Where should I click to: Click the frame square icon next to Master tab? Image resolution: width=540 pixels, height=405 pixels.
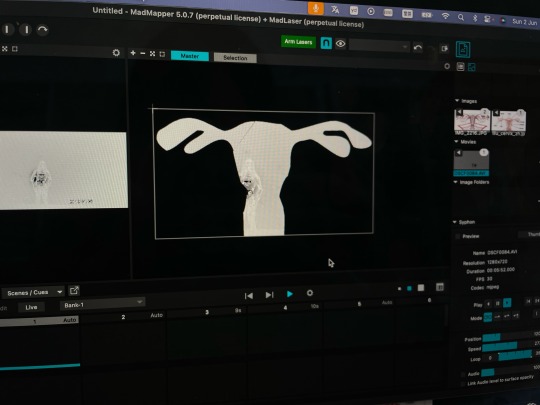[x=162, y=54]
